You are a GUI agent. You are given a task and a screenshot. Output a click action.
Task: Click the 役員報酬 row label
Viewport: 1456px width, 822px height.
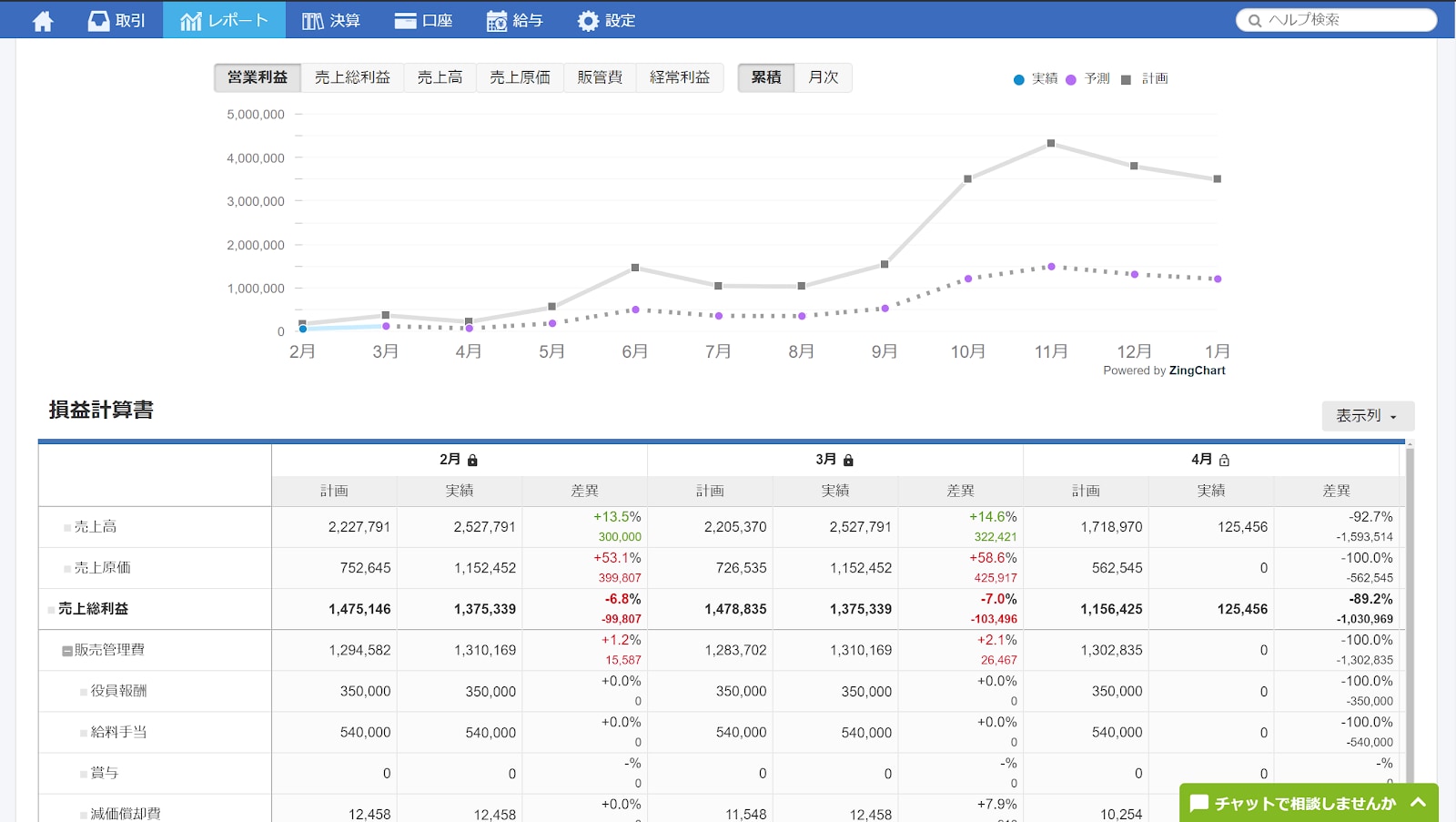pyautogui.click(x=118, y=691)
